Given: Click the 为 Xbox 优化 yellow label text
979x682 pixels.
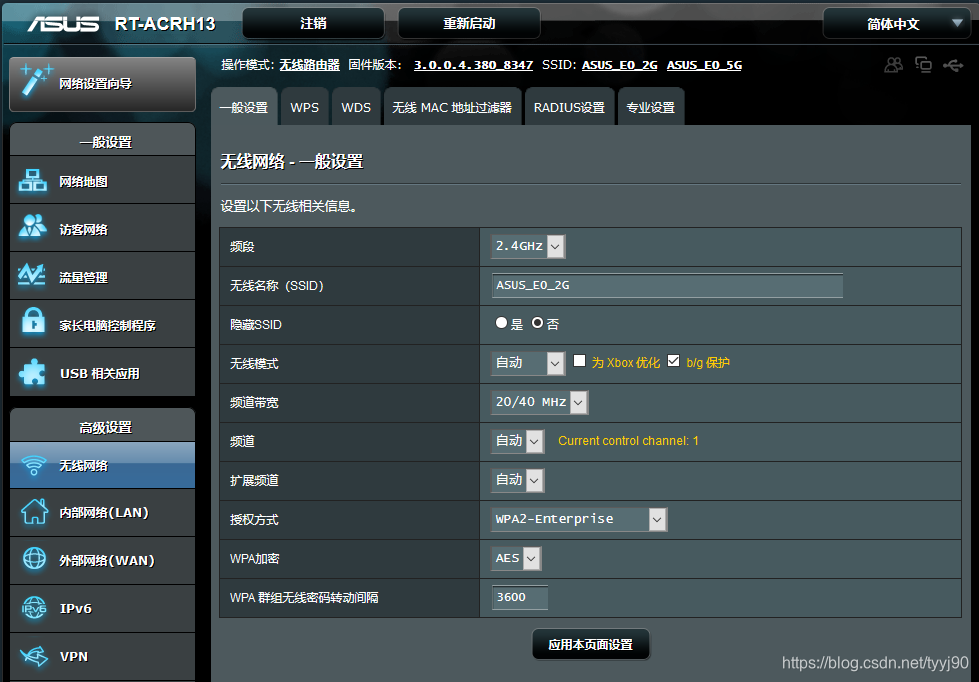Looking at the screenshot, I should pos(626,363).
